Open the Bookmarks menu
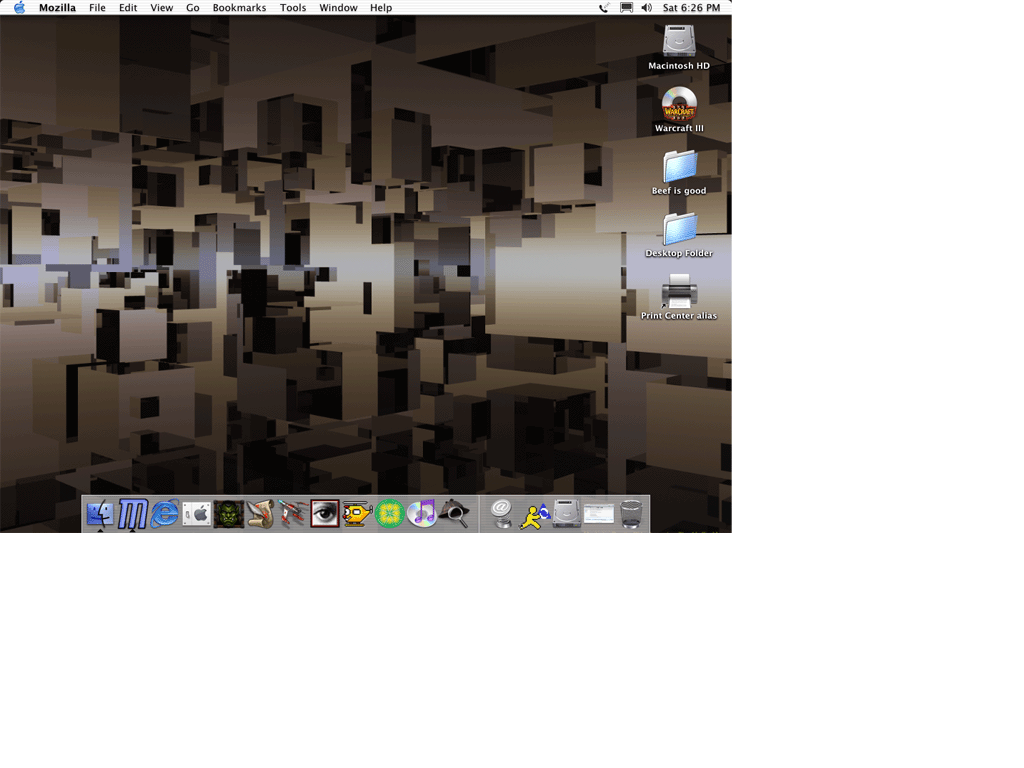The height and width of the screenshot is (768, 1024). click(239, 8)
